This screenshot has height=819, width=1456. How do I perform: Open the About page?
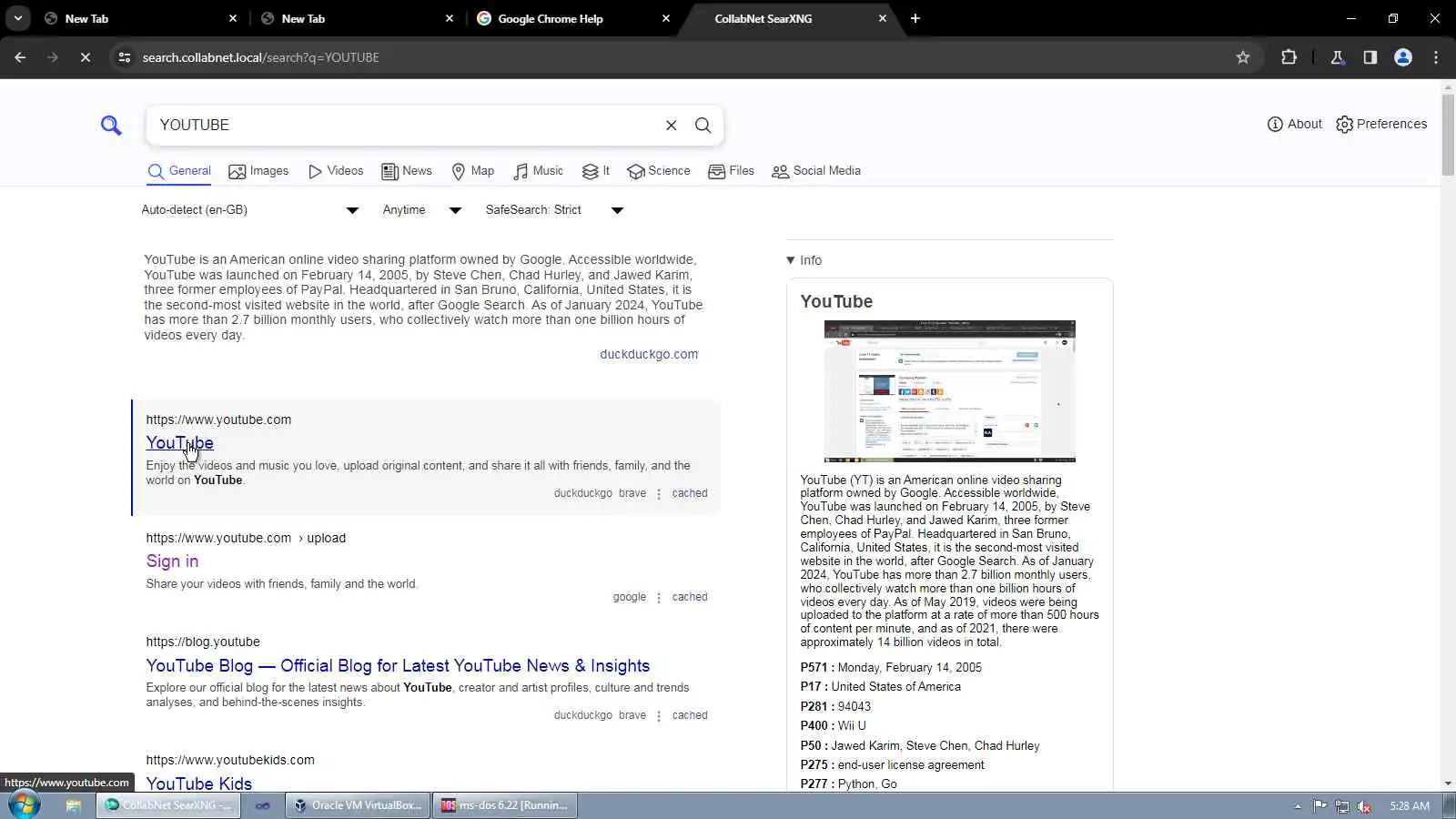click(x=1294, y=124)
